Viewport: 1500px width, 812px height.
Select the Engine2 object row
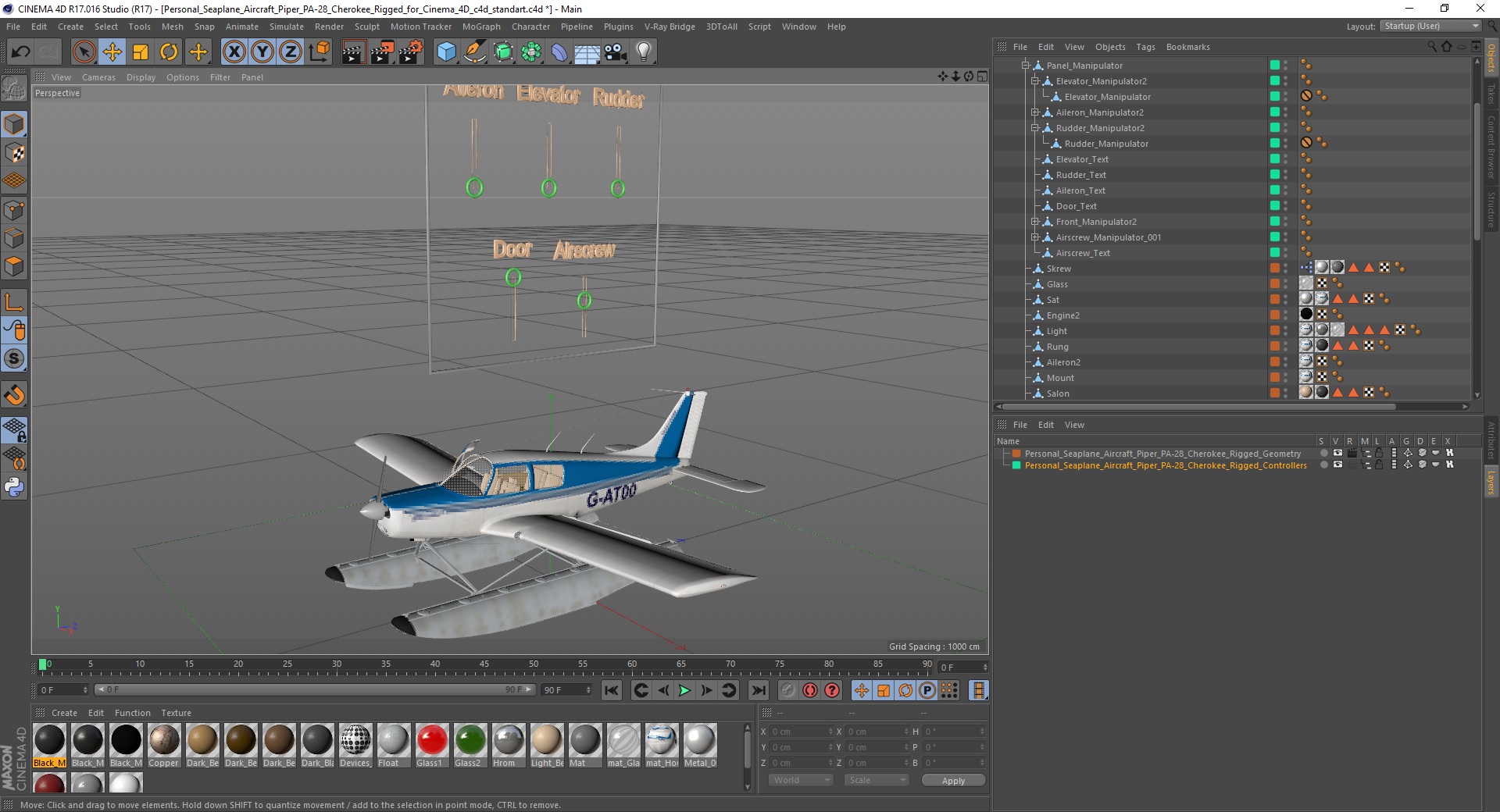click(x=1063, y=315)
